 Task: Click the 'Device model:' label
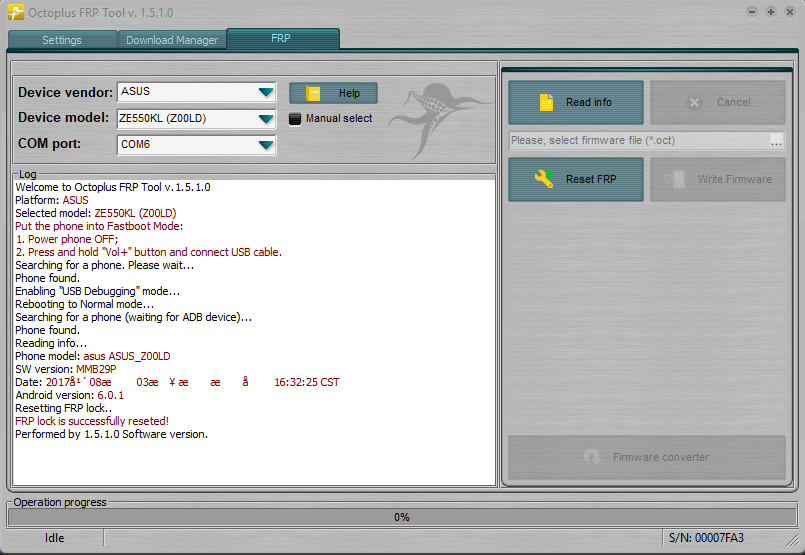coord(64,118)
